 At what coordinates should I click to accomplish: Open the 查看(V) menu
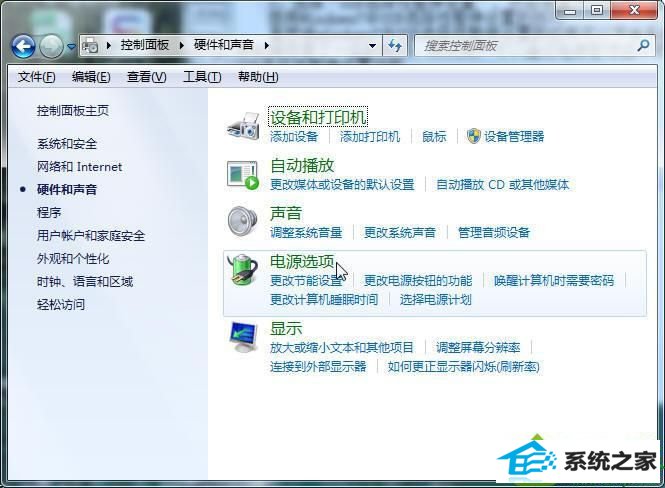click(147, 77)
